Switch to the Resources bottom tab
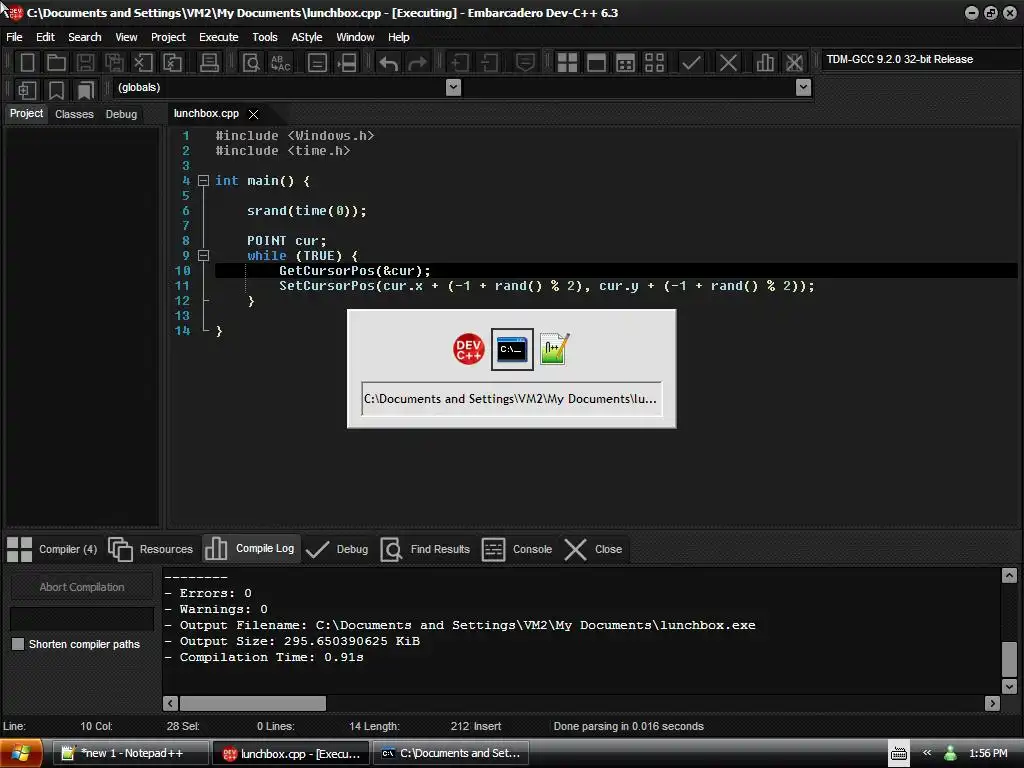This screenshot has height=768, width=1024. click(151, 549)
